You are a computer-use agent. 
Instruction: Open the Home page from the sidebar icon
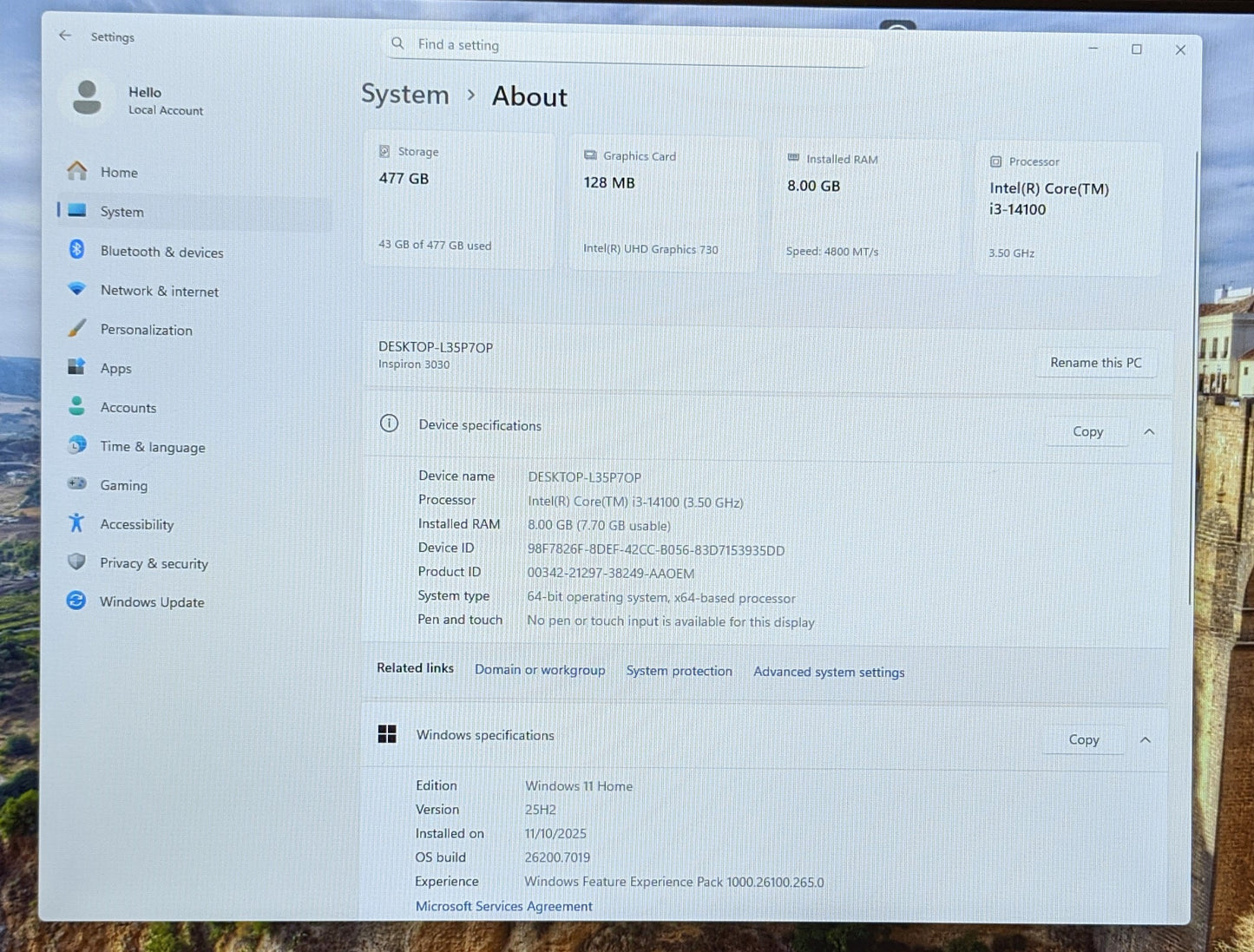77,171
